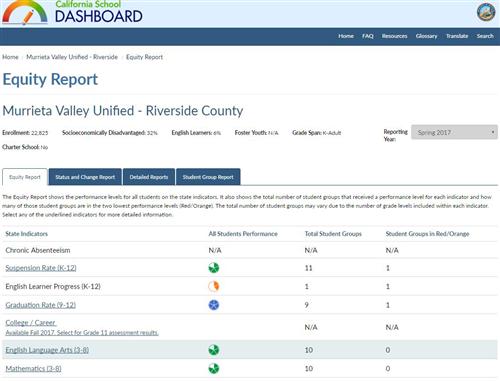Click the green Suspension Rate performance icon
This screenshot has height=381, width=500.
click(214, 268)
